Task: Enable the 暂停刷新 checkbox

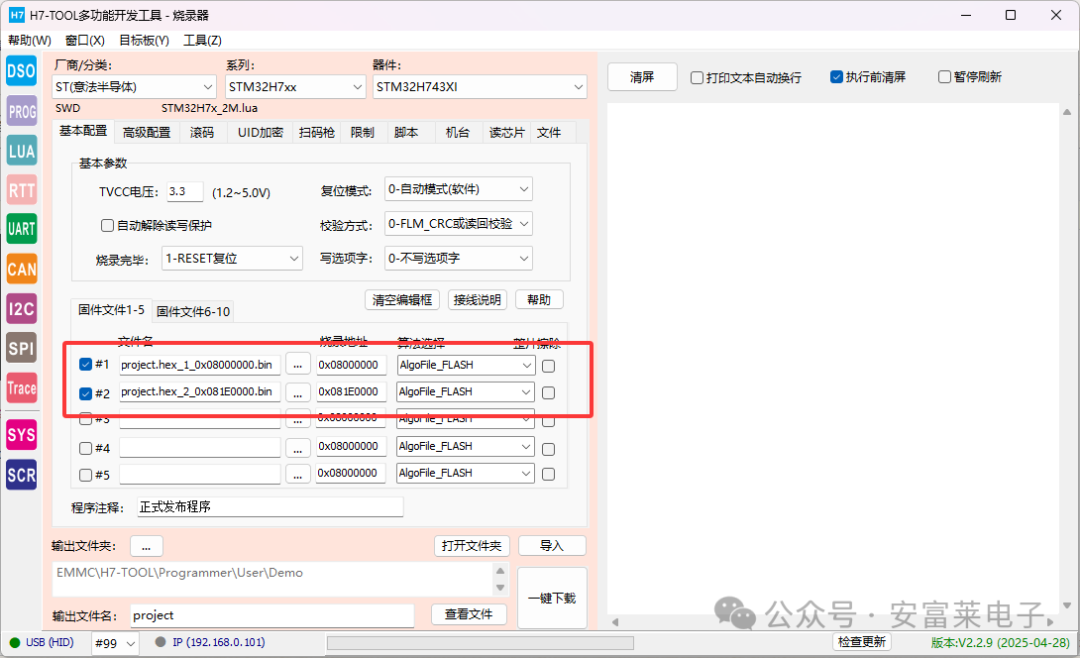Action: click(x=943, y=76)
